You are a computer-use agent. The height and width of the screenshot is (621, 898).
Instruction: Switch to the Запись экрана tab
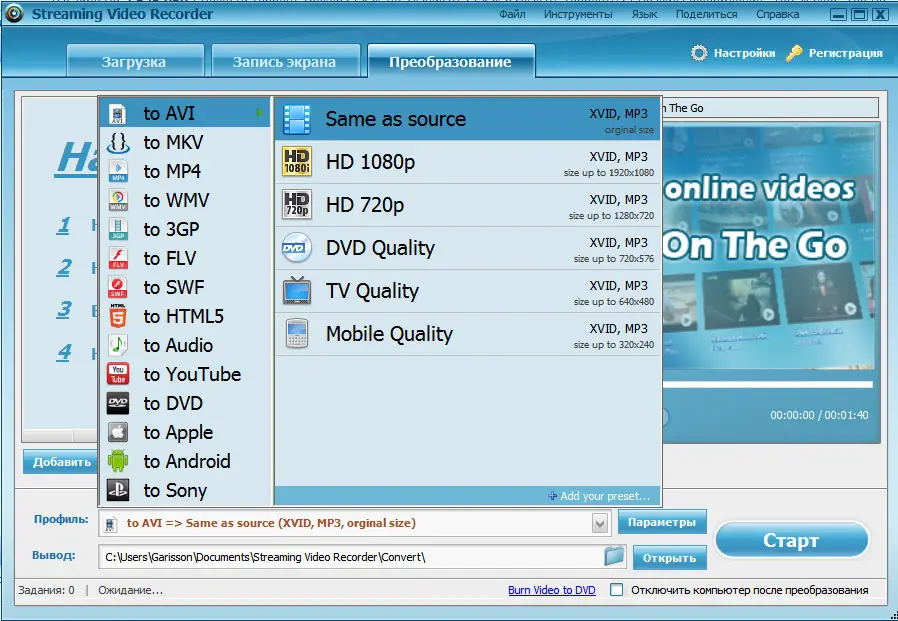tap(285, 60)
